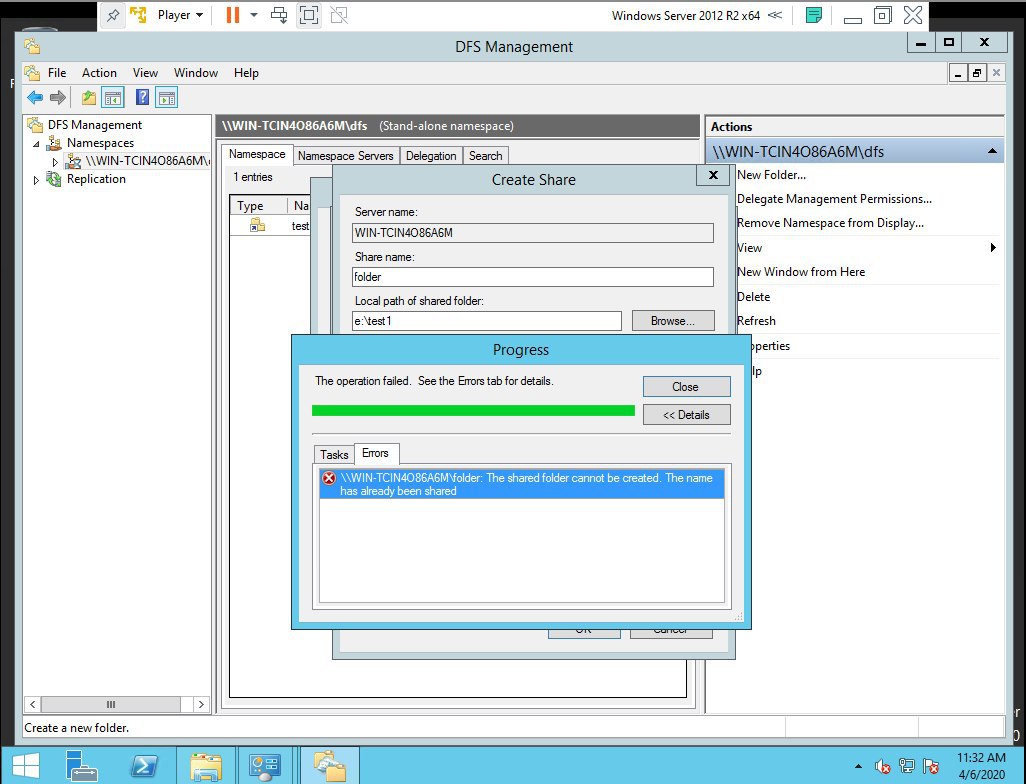Open the Help menu

pos(246,73)
